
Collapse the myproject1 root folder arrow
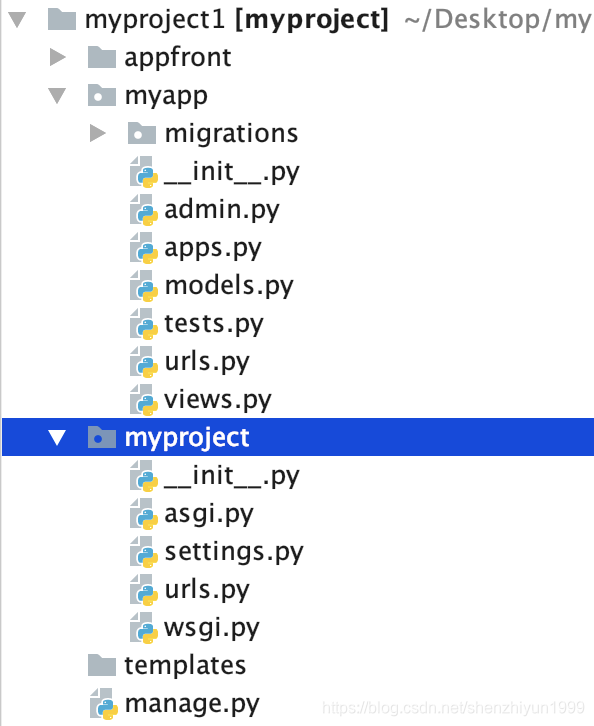(18, 19)
